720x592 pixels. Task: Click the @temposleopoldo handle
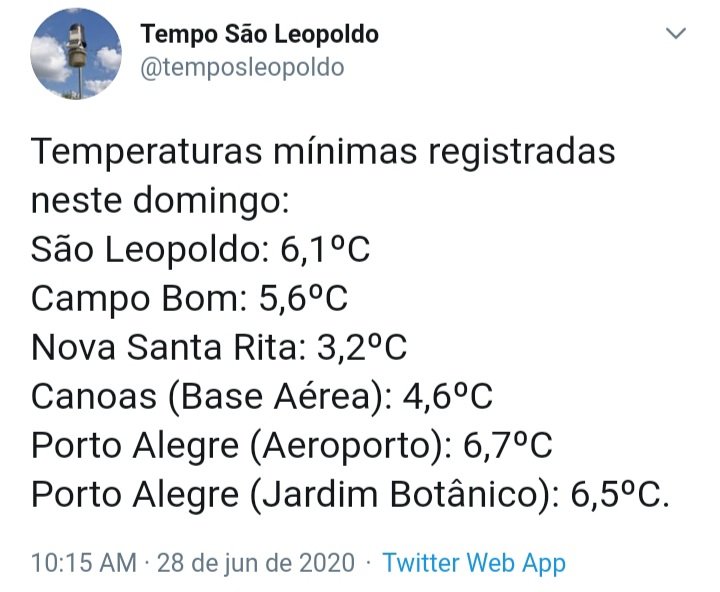242,68
